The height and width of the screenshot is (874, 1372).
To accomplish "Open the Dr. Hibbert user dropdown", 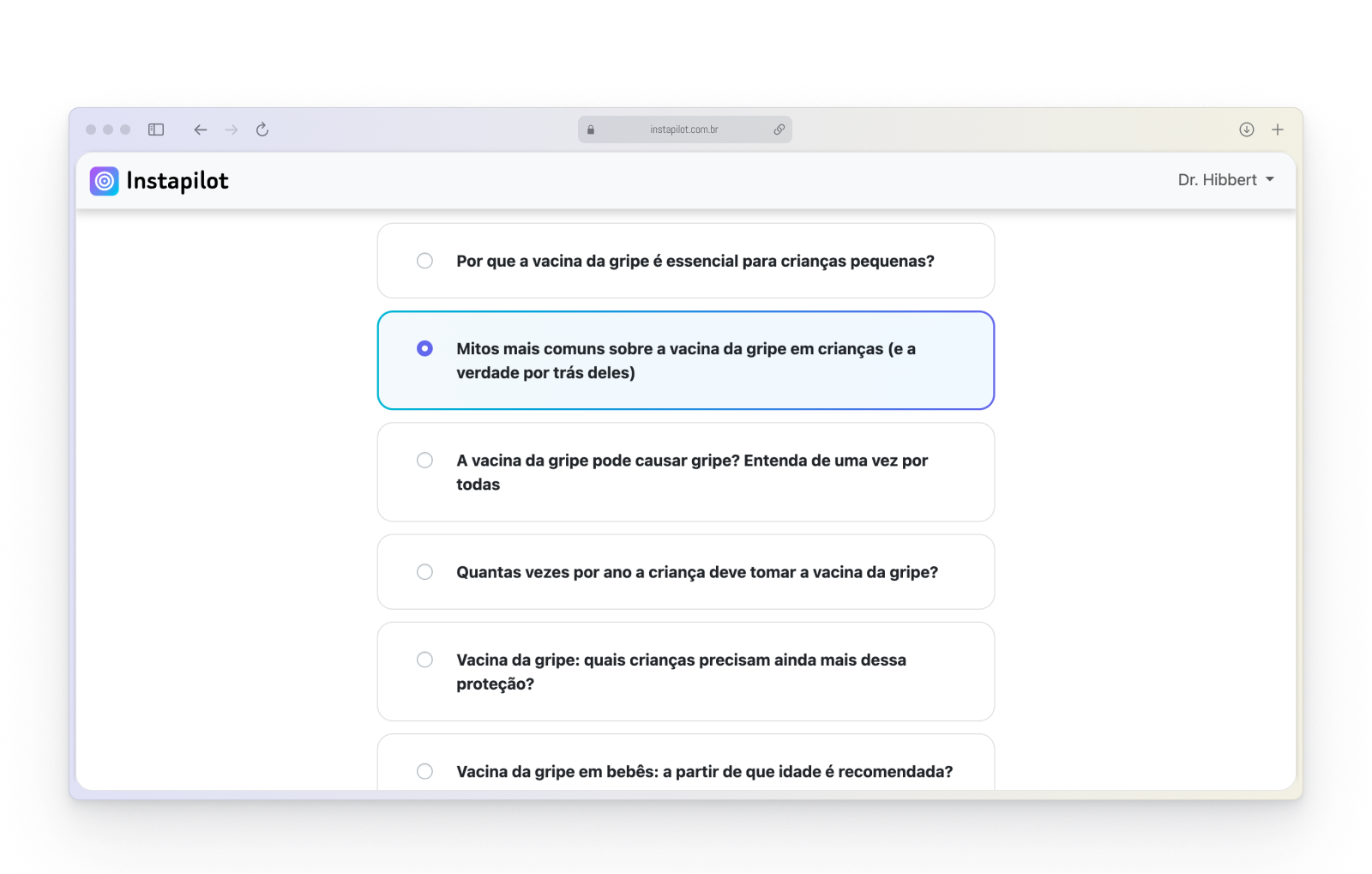I will [x=1225, y=180].
